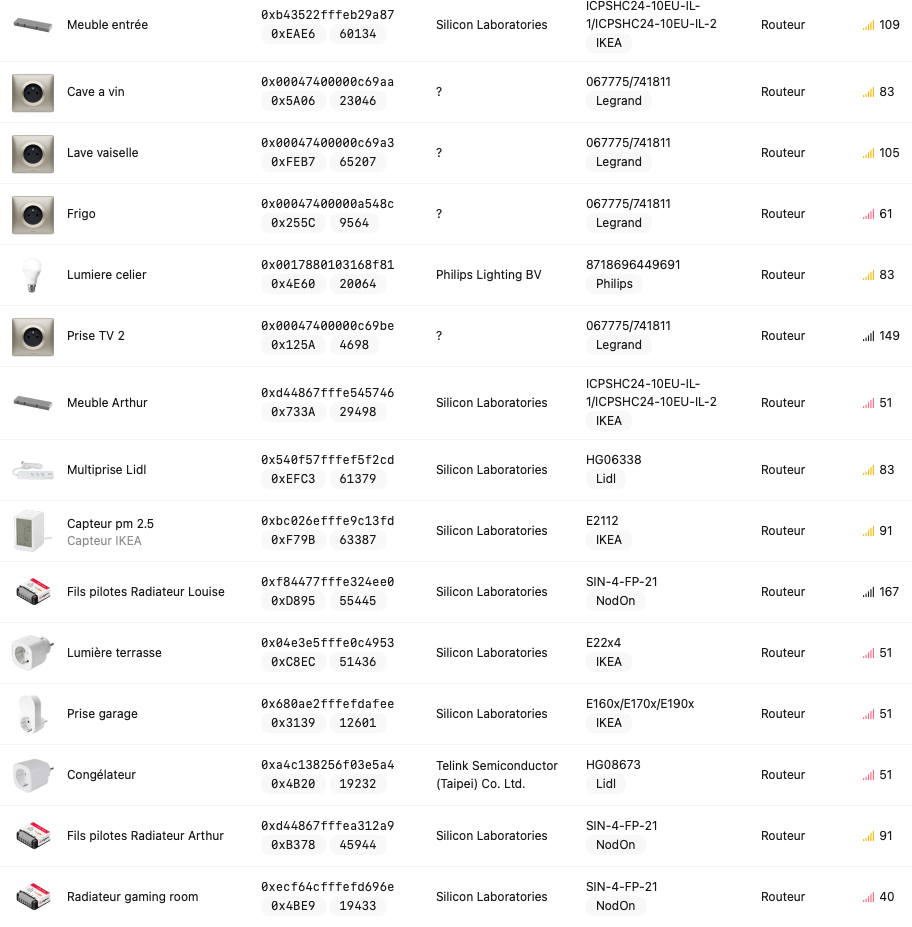Open Fils pilotes Radiateur Louise device
This screenshot has height=927, width=912.
point(145,592)
